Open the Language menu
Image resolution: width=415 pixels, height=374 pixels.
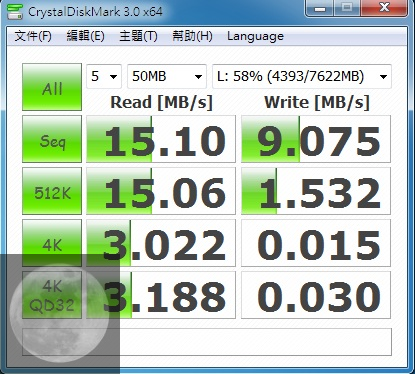point(255,36)
